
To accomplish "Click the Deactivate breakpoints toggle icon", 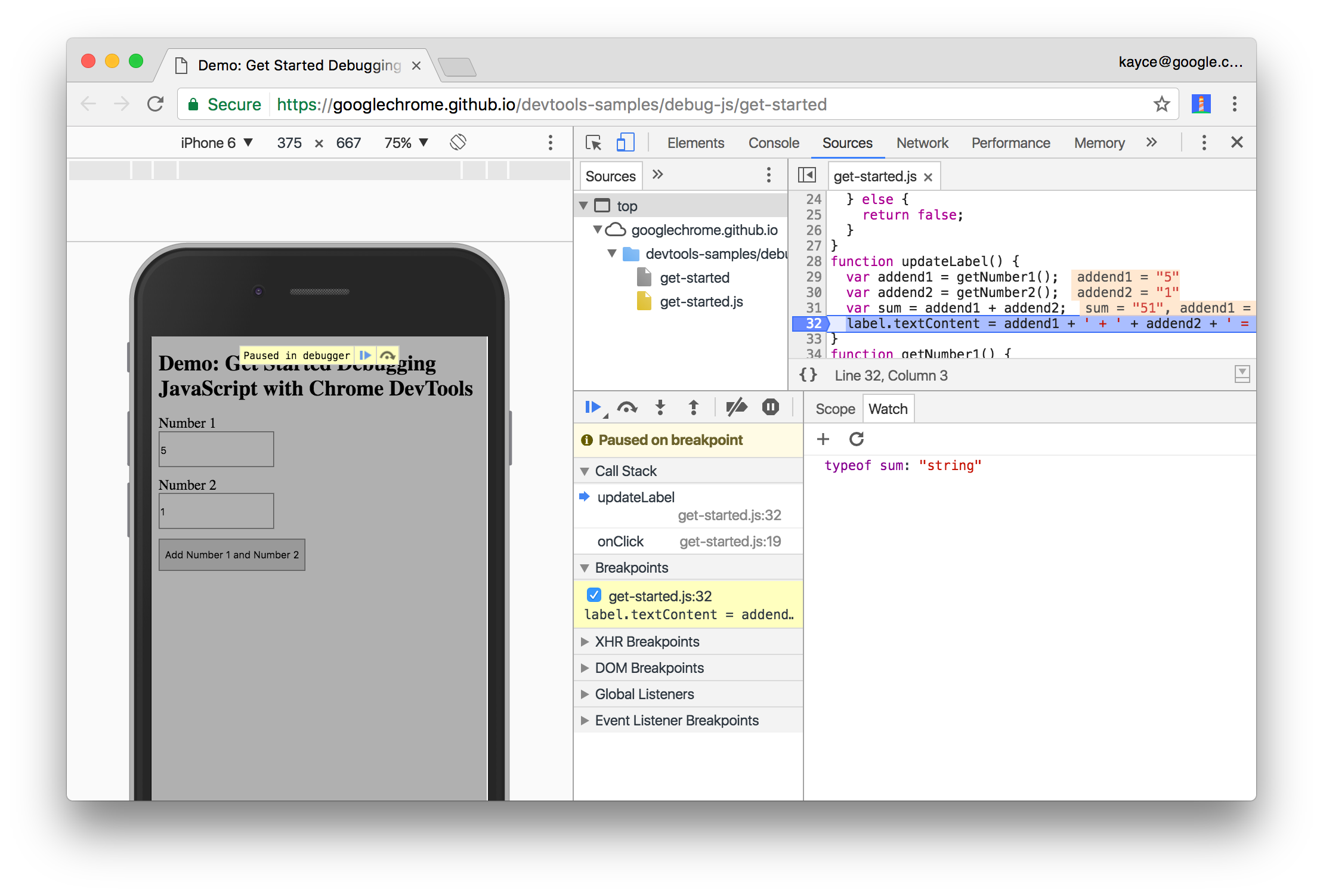I will [738, 408].
